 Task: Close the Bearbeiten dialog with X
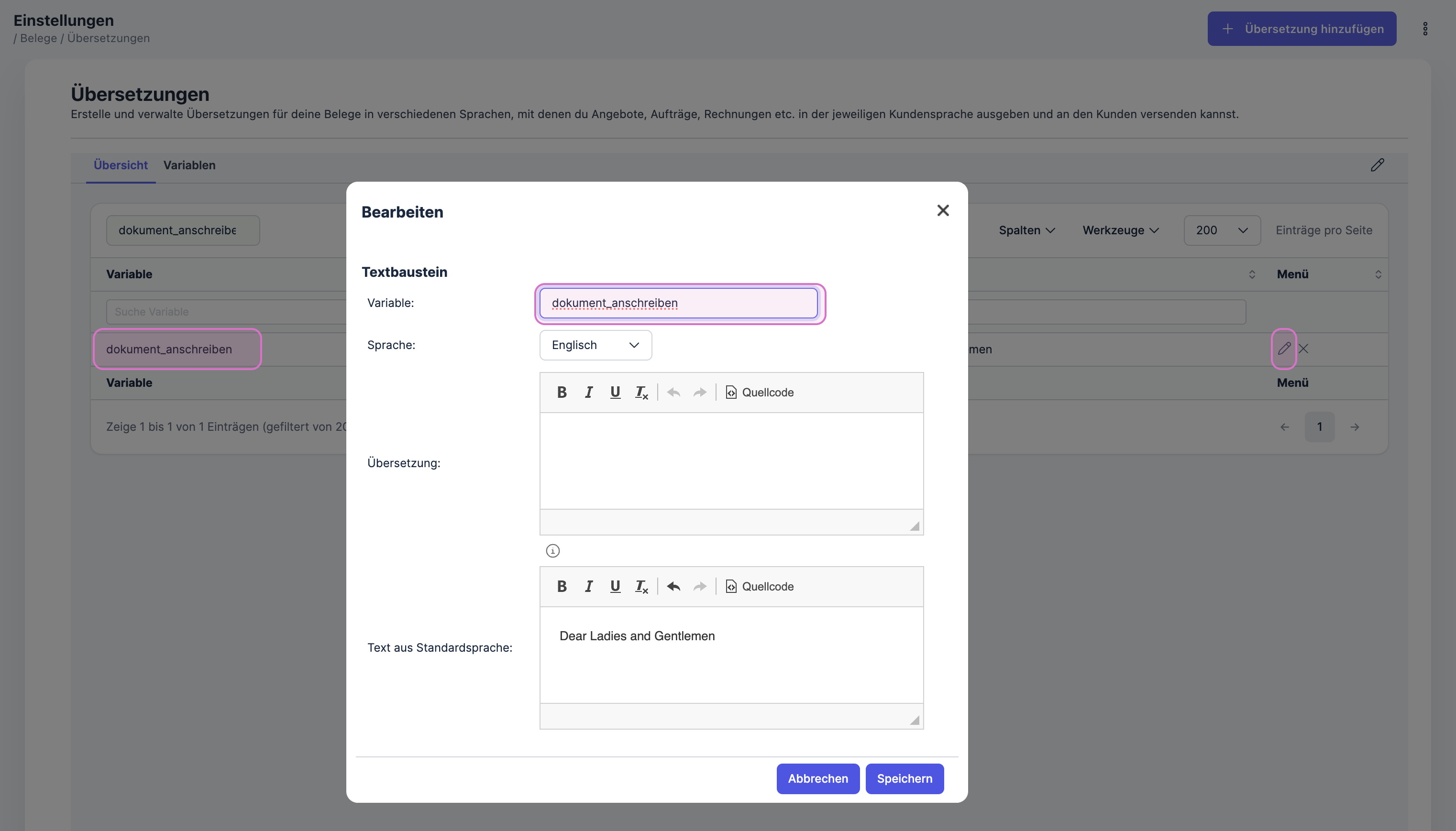click(943, 210)
